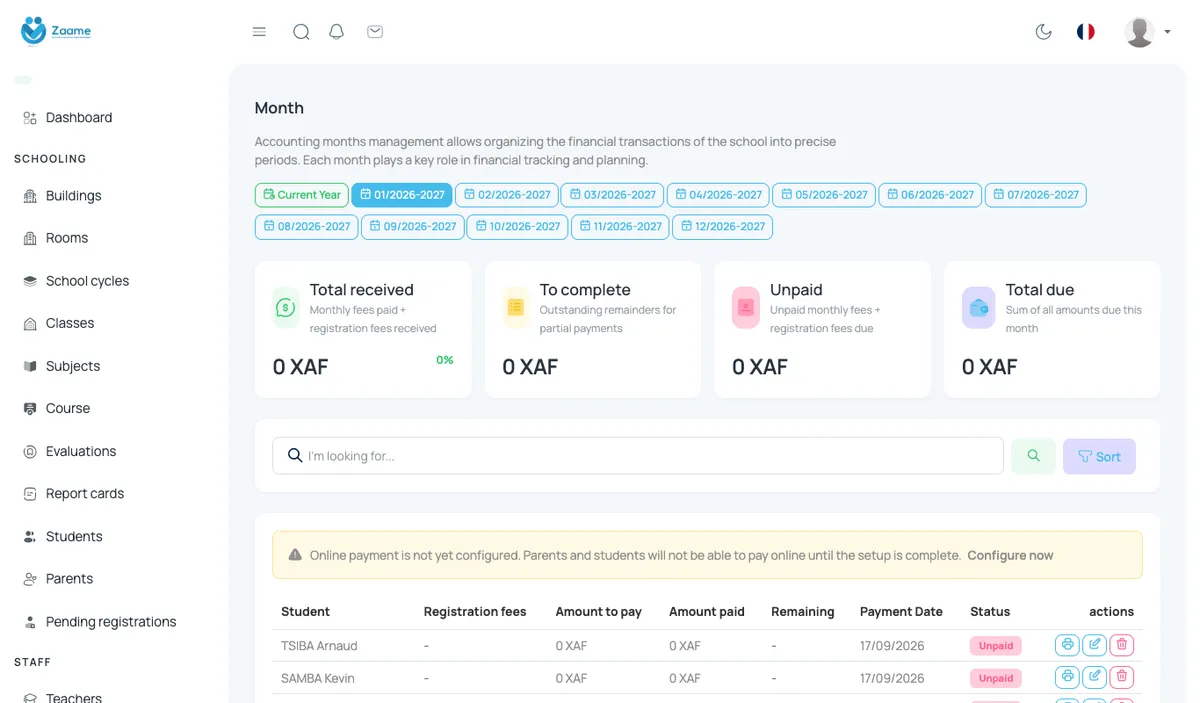
Task: Open the hamburger menu icon
Action: point(259,32)
